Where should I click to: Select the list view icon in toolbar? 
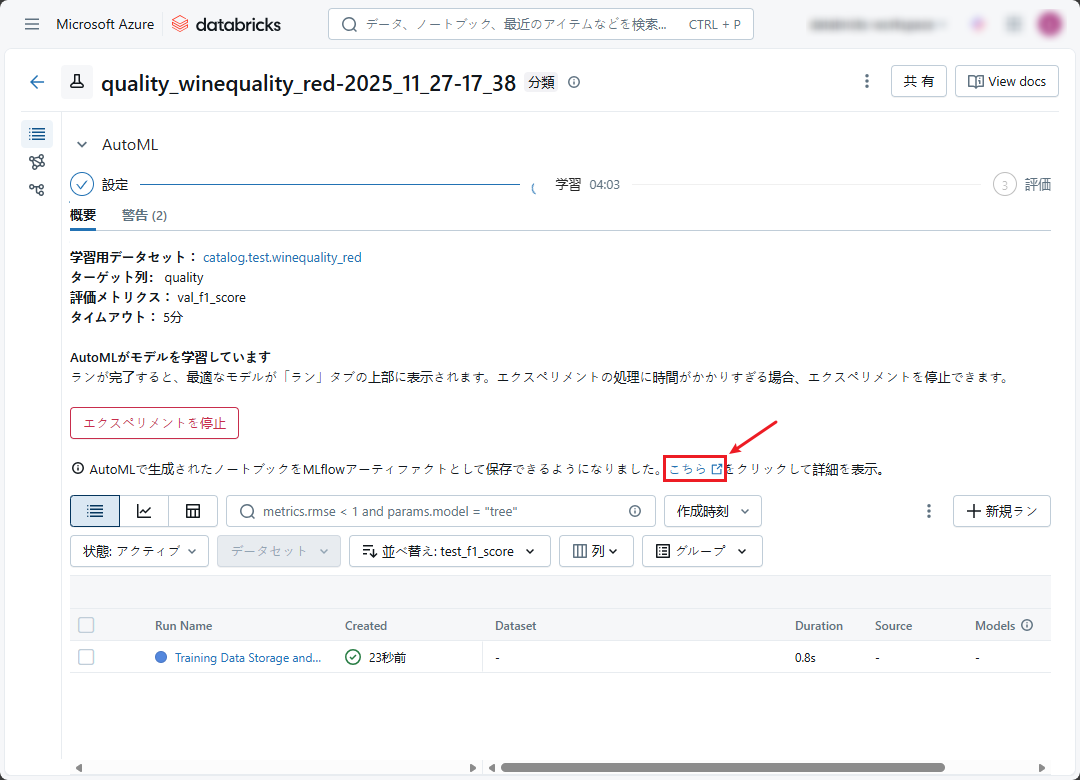(x=95, y=511)
